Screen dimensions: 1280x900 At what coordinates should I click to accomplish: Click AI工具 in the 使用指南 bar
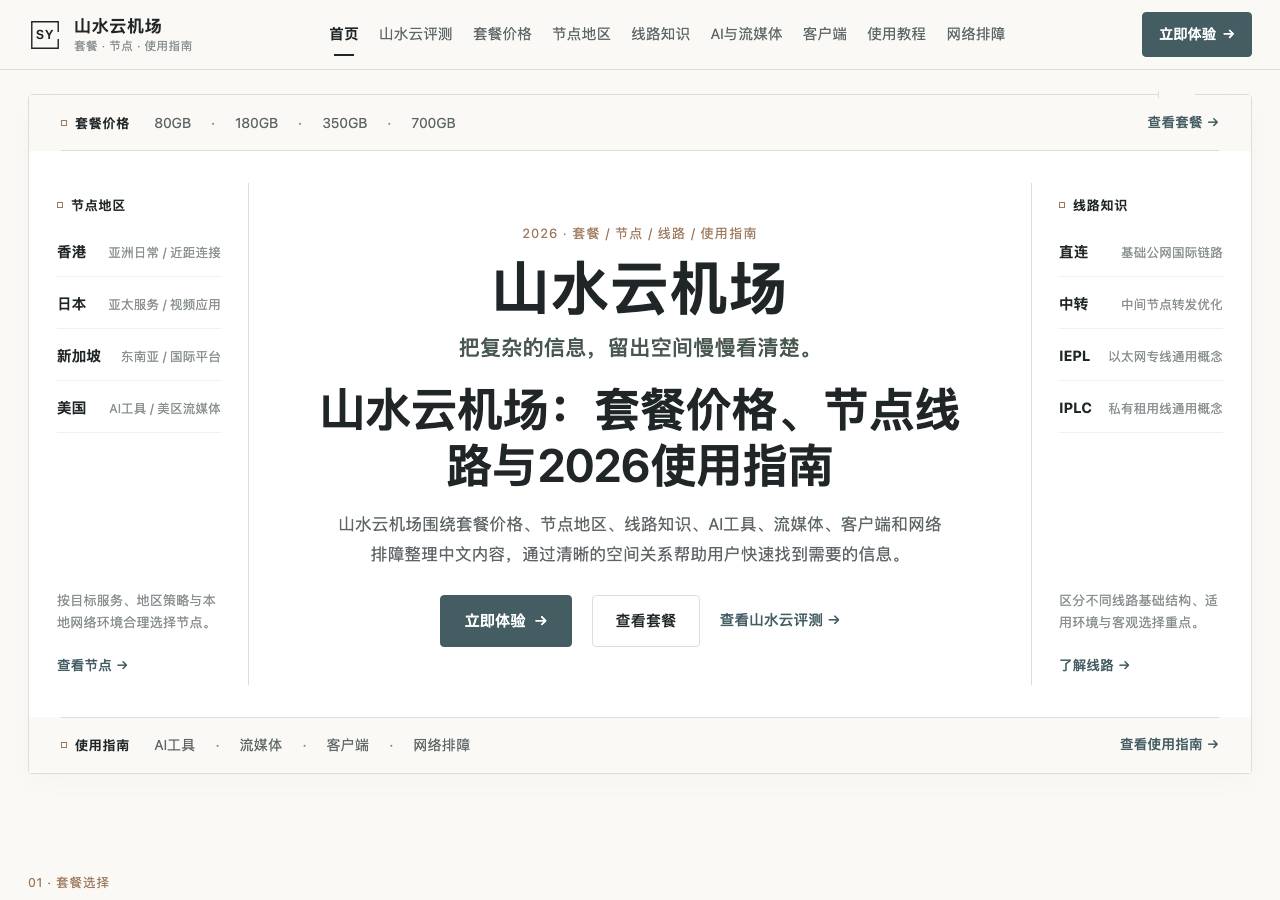point(175,745)
